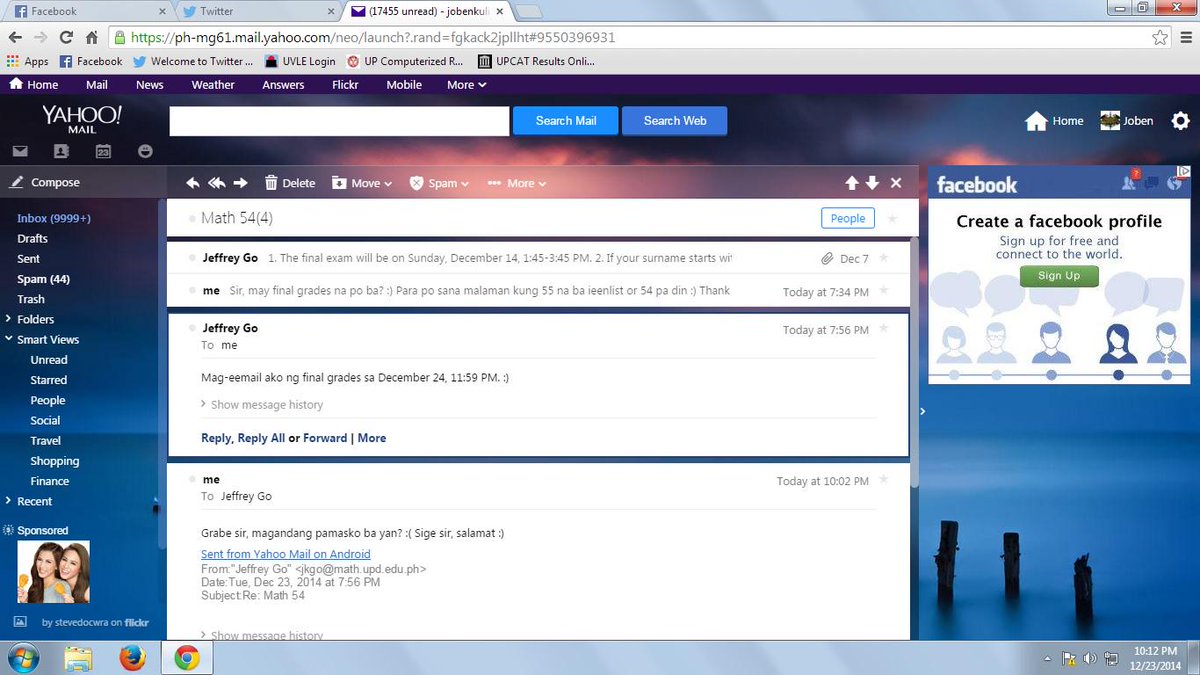This screenshot has height=675, width=1200.
Task: Click the Search Web button
Action: click(x=675, y=121)
